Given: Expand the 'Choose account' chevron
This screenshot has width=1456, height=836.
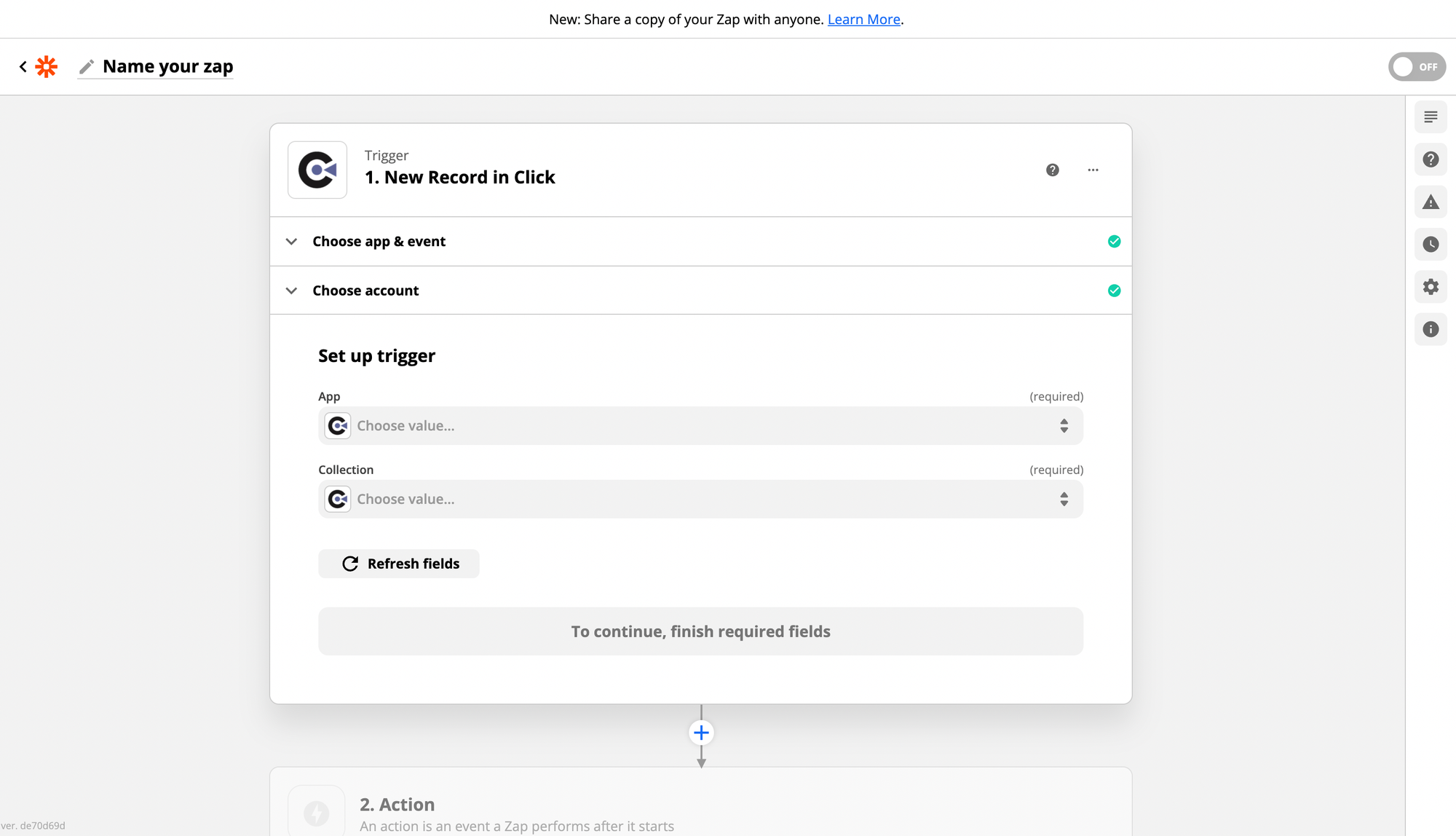Looking at the screenshot, I should point(291,291).
